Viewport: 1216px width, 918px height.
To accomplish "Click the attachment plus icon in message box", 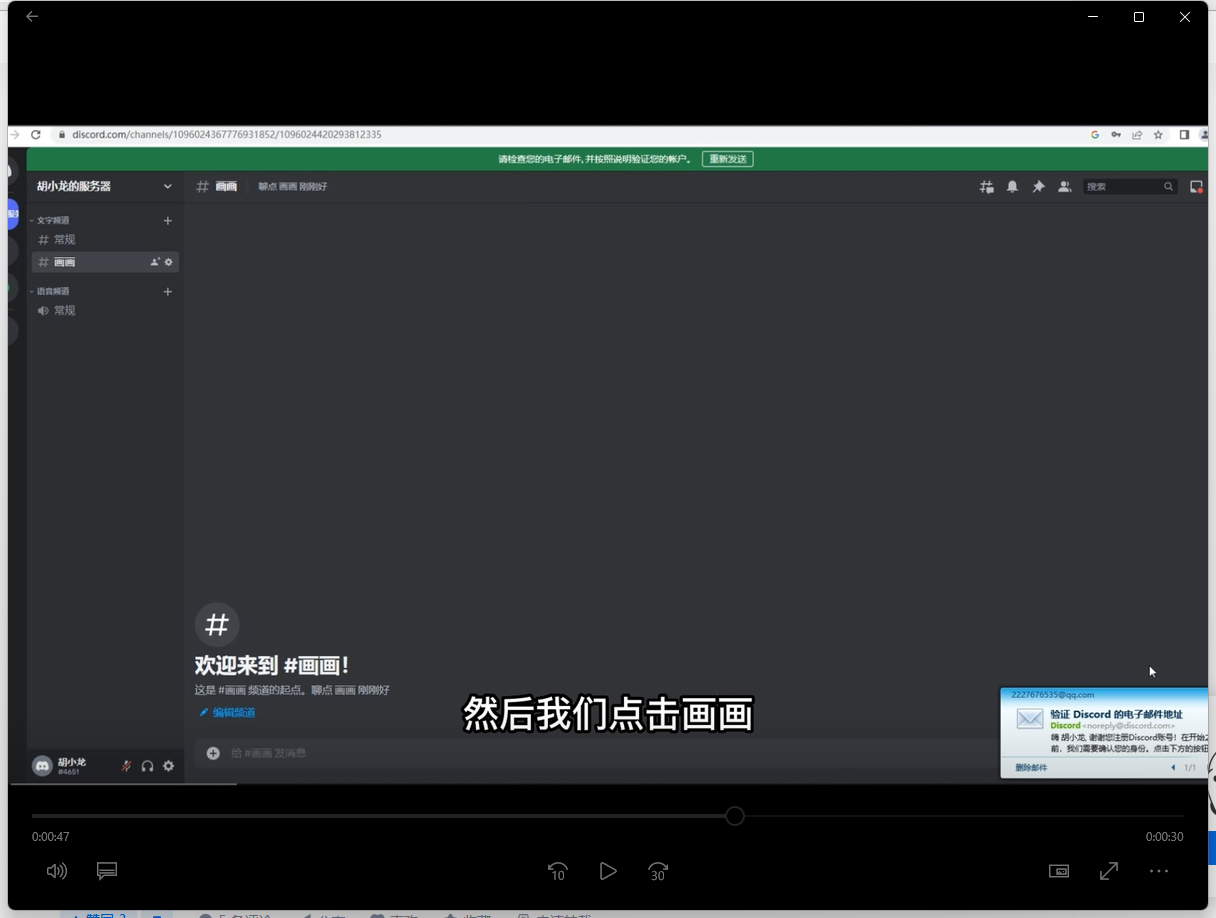I will click(x=213, y=752).
